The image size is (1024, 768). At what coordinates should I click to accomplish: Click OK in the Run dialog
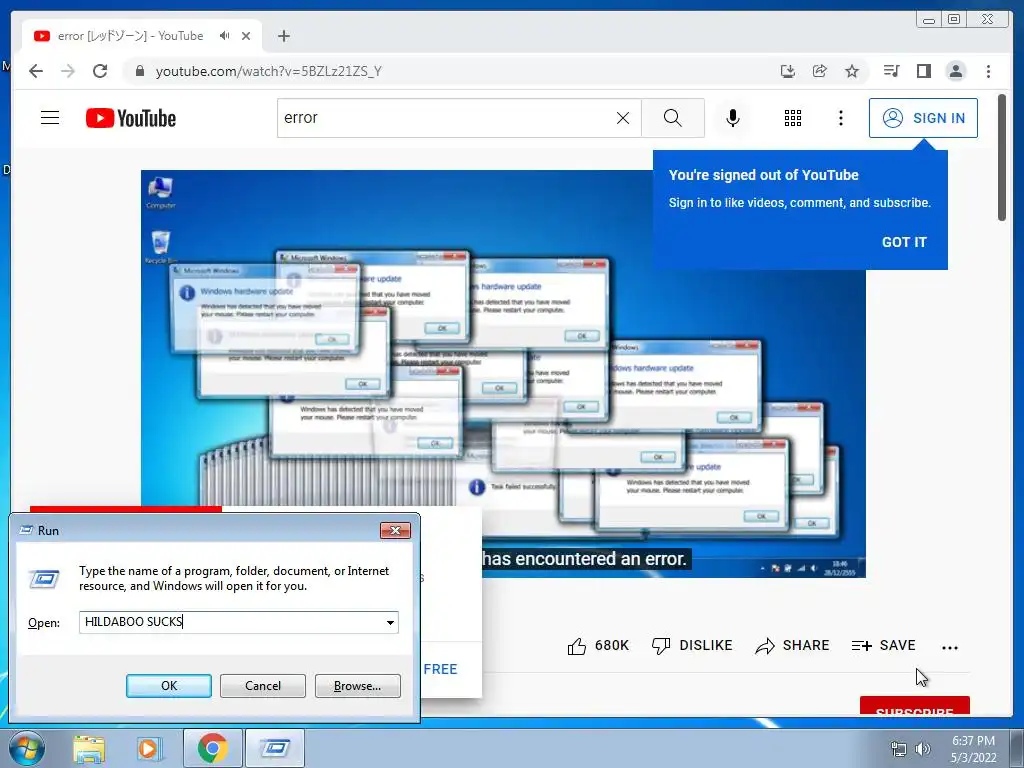click(168, 686)
